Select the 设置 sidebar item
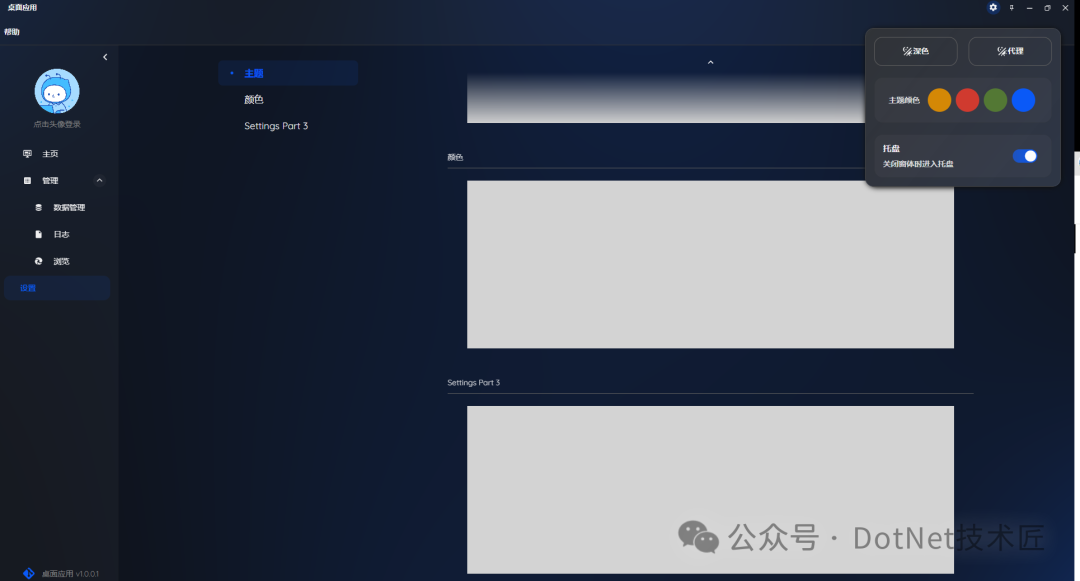This screenshot has width=1080, height=581. 57,288
